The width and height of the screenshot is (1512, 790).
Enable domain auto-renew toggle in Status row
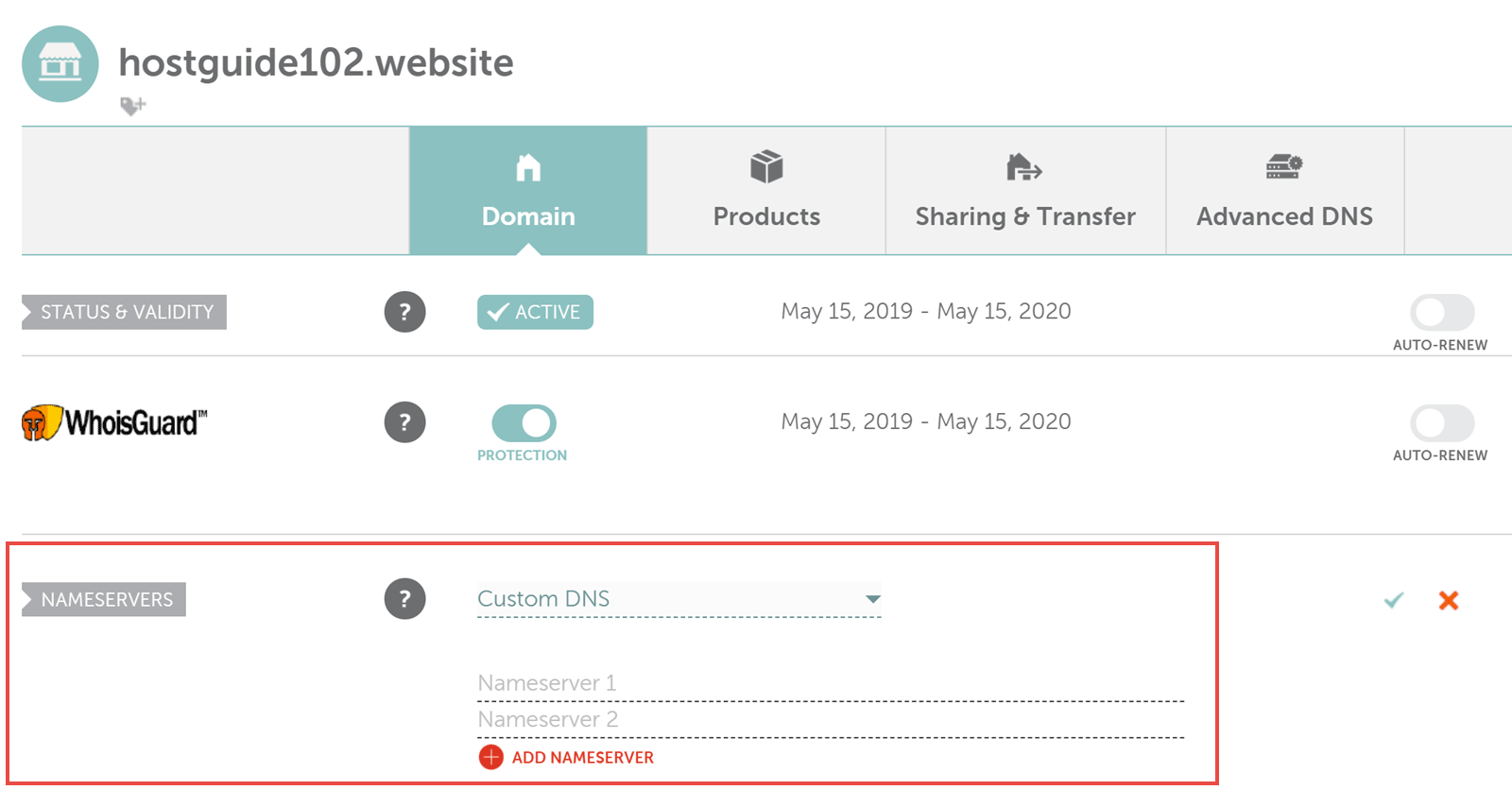click(1442, 313)
